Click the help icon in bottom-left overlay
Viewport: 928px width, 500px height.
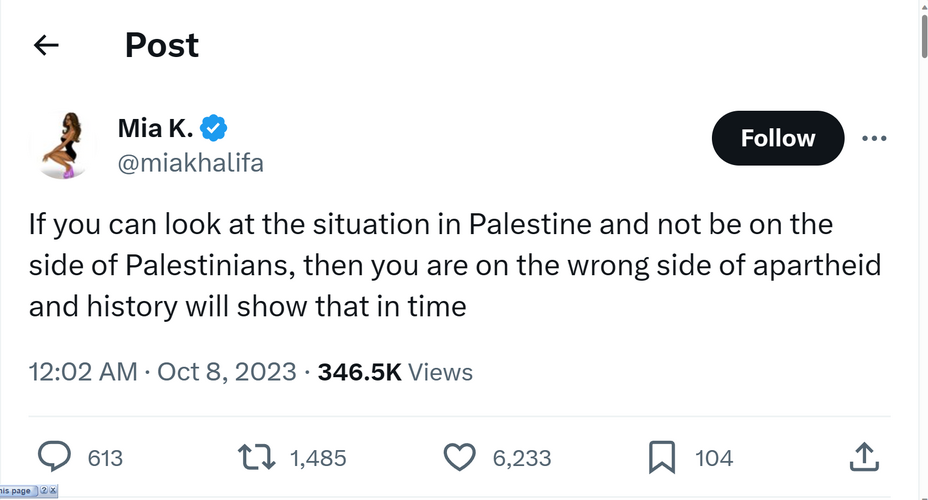tap(44, 491)
